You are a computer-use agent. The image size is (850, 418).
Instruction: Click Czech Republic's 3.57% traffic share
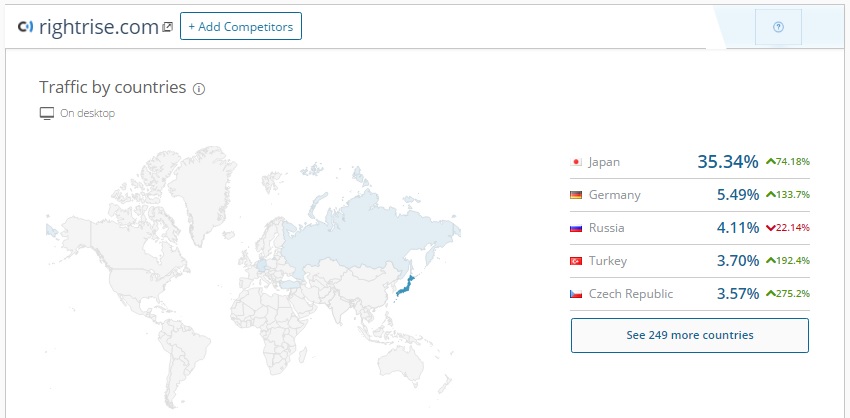[738, 294]
